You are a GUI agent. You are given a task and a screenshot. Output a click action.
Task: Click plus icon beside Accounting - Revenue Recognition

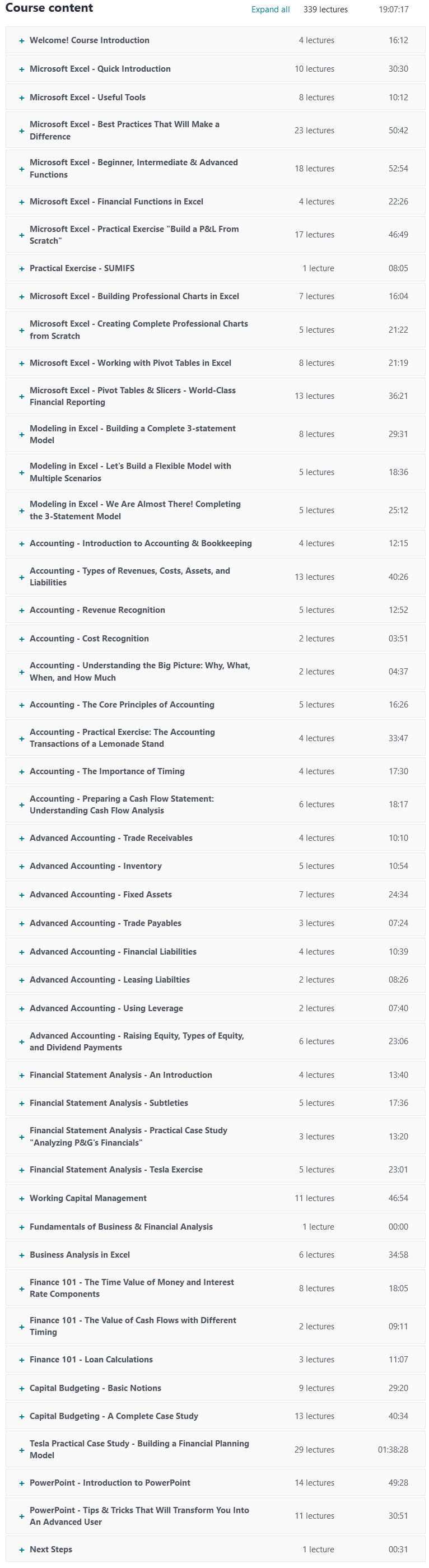click(22, 611)
